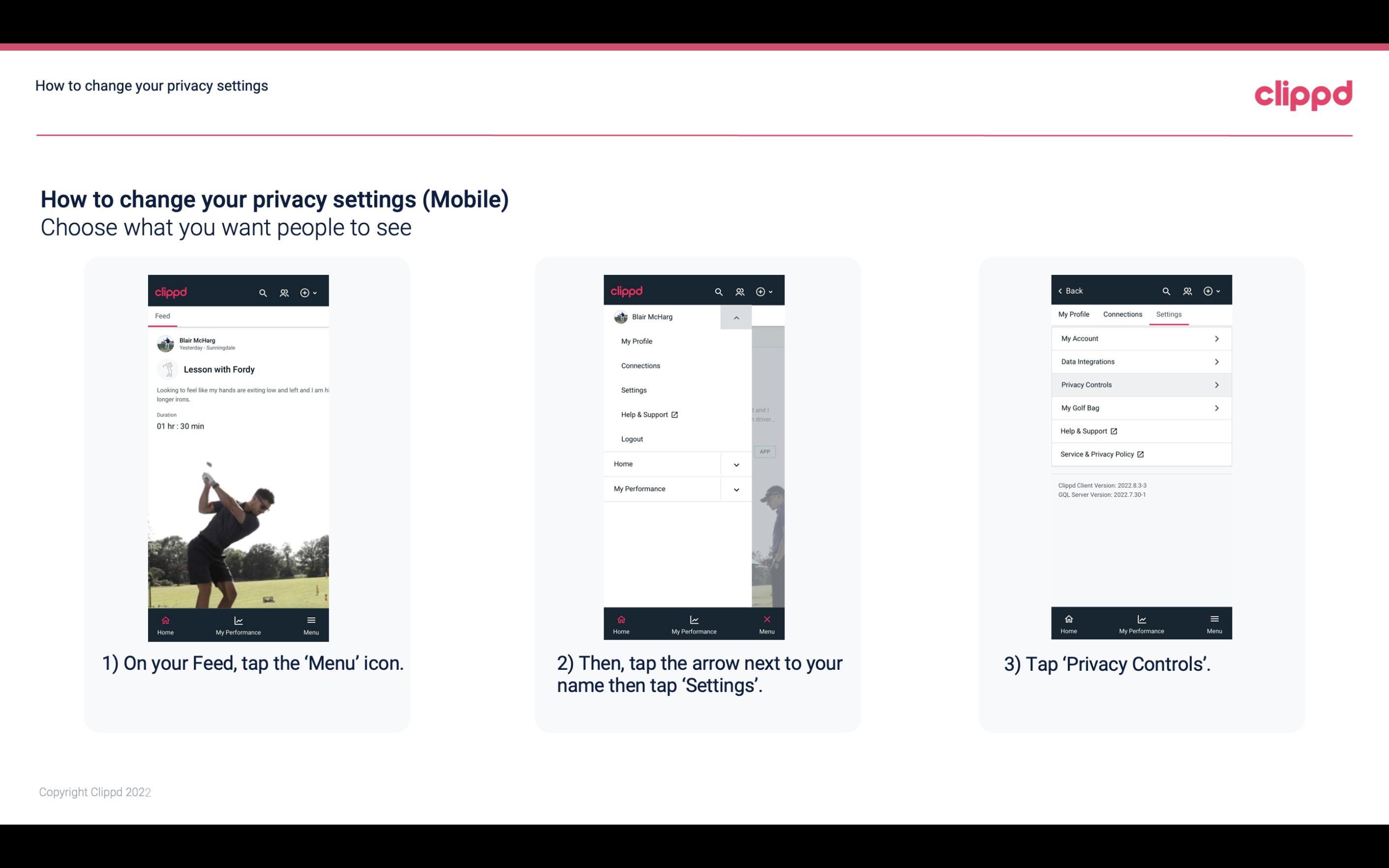Image resolution: width=1389 pixels, height=868 pixels.
Task: Tap the Profile icon in top navigation
Action: coord(285,291)
